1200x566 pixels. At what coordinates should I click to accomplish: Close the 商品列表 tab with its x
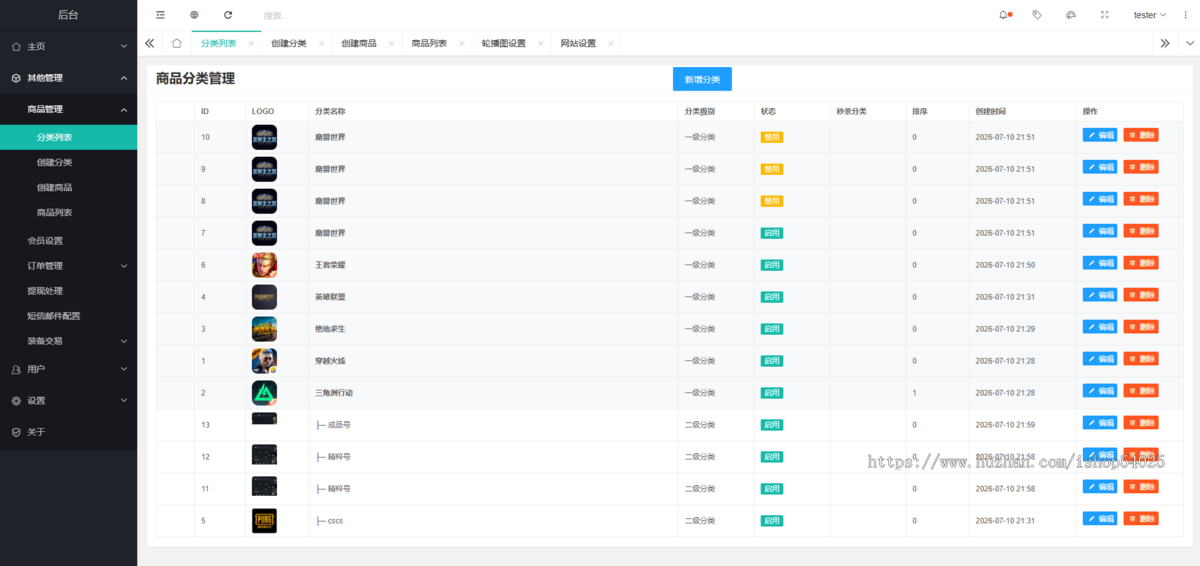(461, 44)
